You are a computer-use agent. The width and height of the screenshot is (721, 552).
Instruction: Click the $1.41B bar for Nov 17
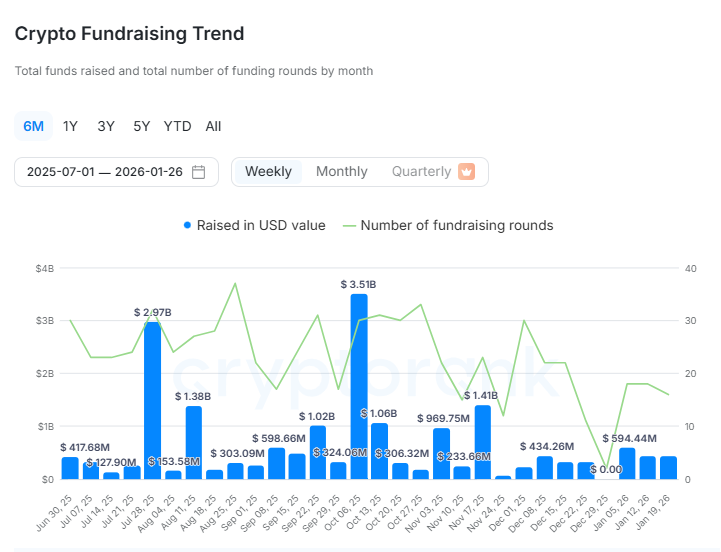pos(483,442)
